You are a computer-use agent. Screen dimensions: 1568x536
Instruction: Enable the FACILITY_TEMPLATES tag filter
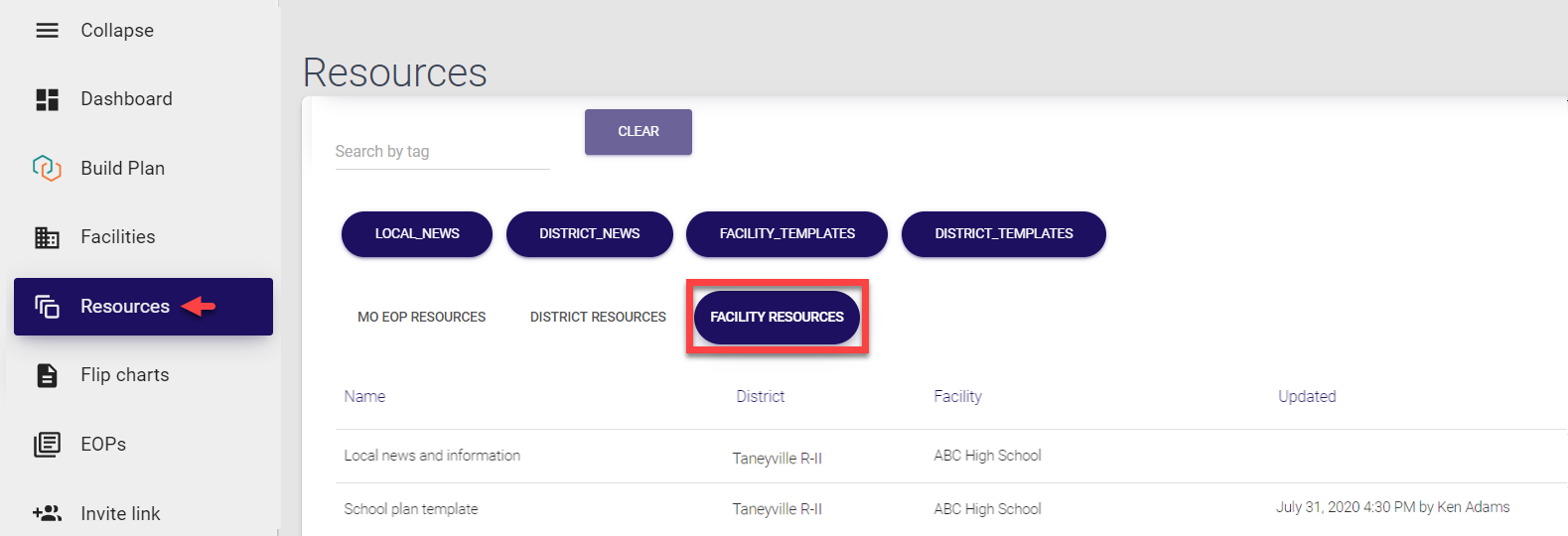point(786,234)
